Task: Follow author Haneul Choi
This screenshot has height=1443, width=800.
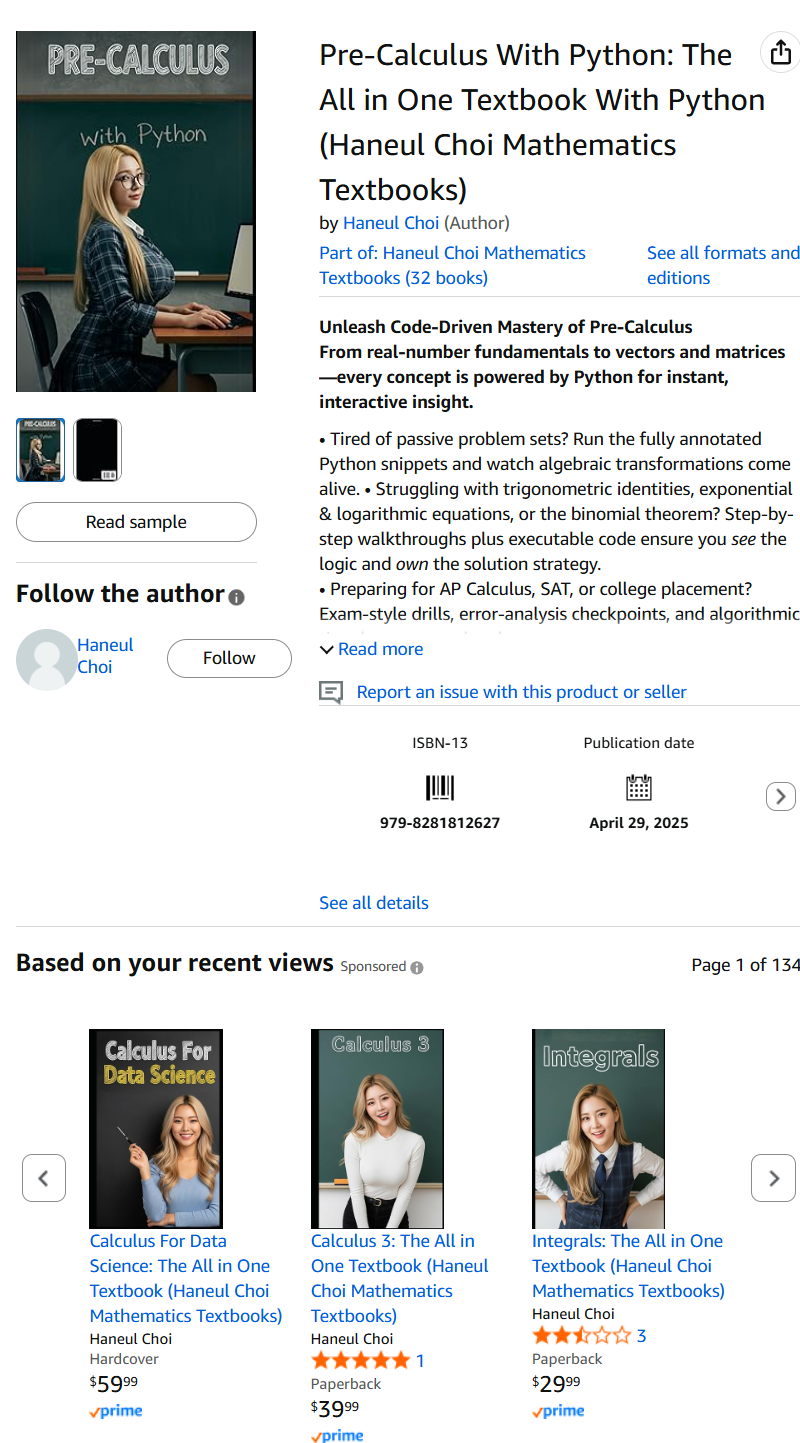Action: pyautogui.click(x=229, y=658)
